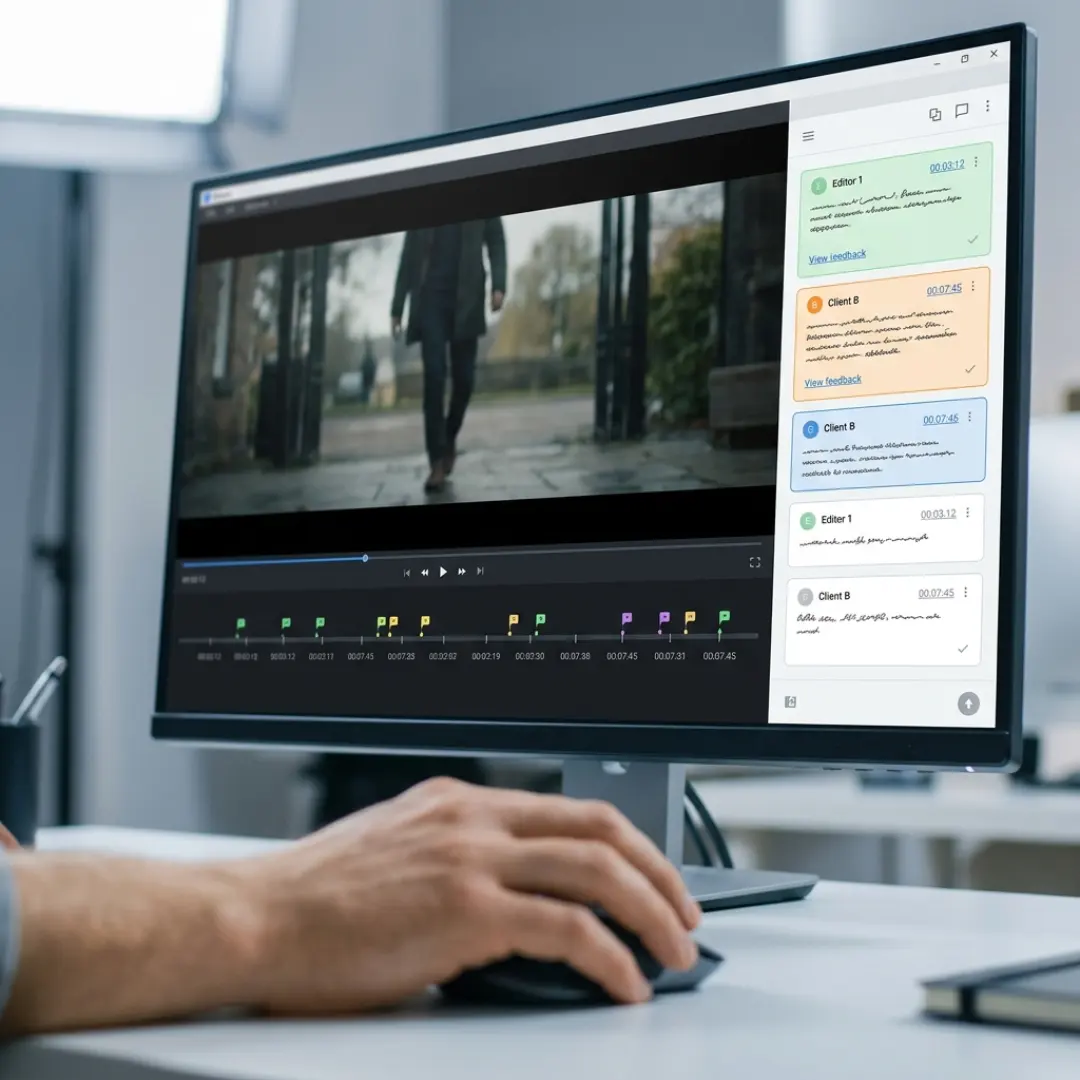Click the 00:03:17 timeline label
Screen dimensions: 1080x1080
(321, 656)
